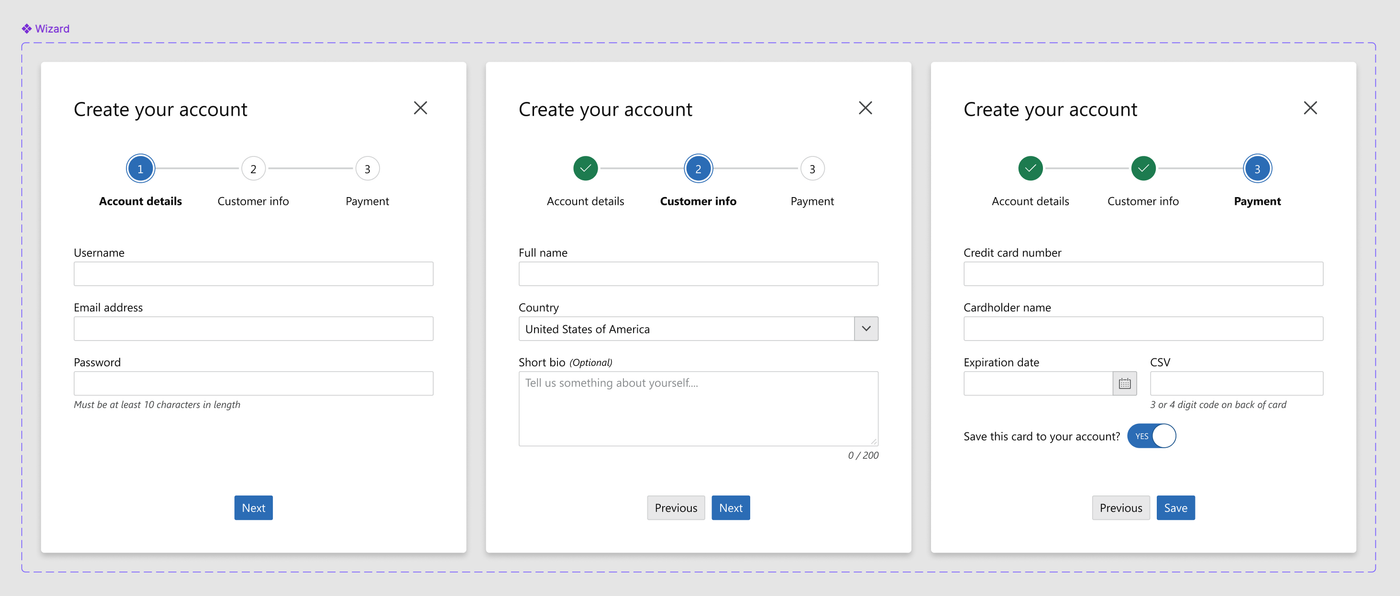Click the blue step 2 circle for Customer info

point(698,169)
